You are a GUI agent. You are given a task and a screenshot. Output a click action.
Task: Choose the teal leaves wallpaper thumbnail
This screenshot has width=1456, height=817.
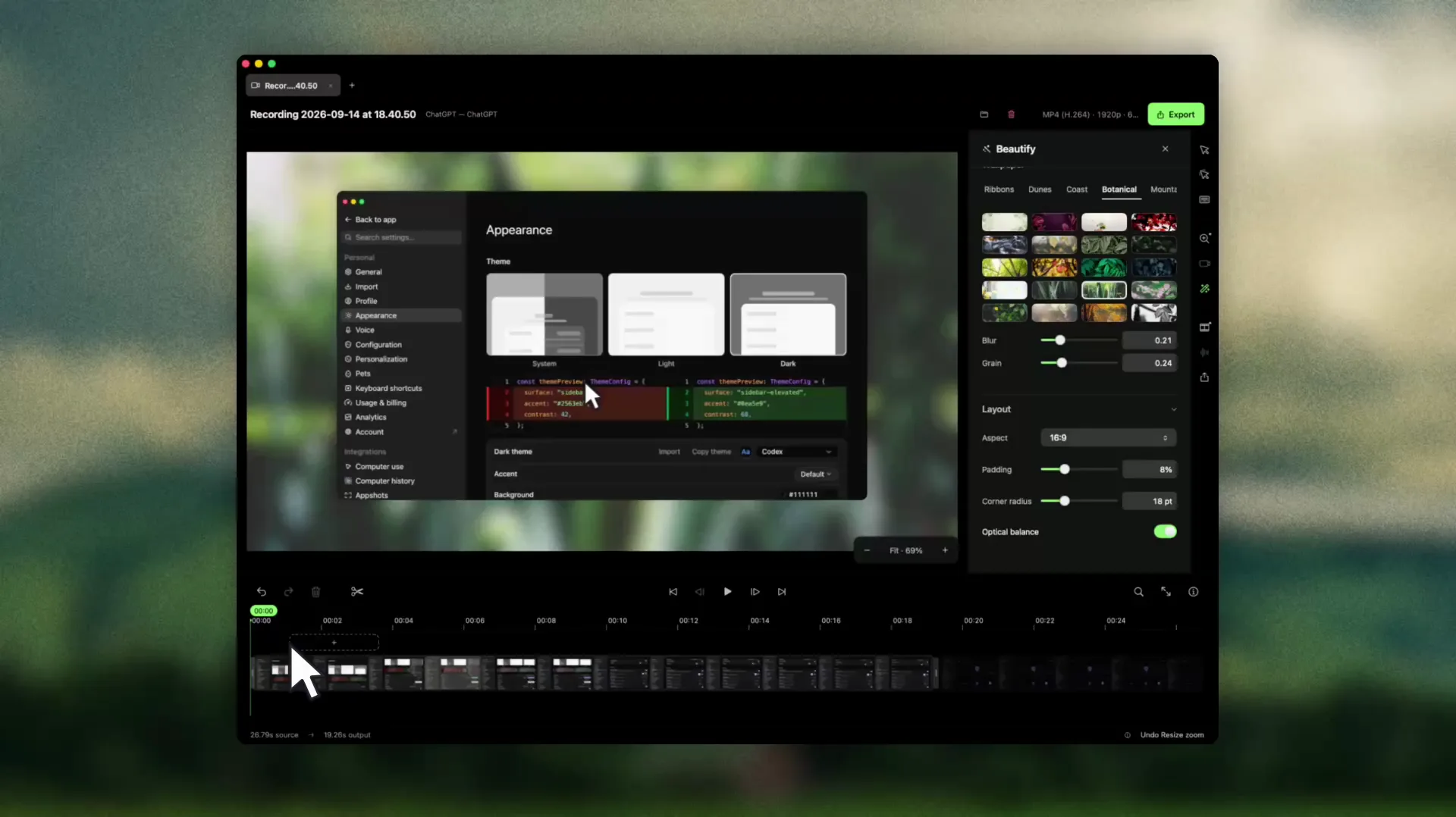[1103, 268]
